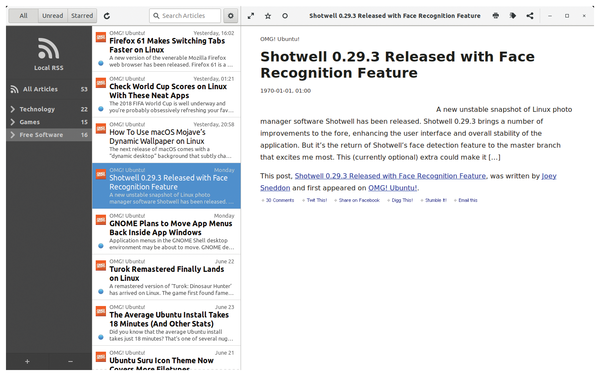Toggle unread dot on Firefox 61 article

coord(101,63)
